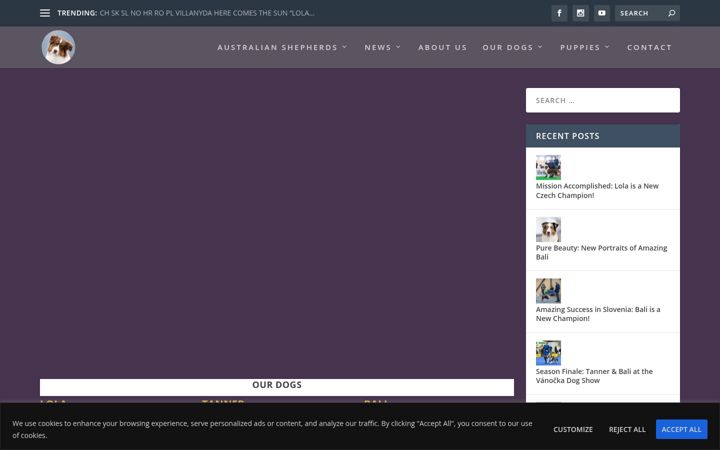Open the hamburger menu icon

click(45, 13)
